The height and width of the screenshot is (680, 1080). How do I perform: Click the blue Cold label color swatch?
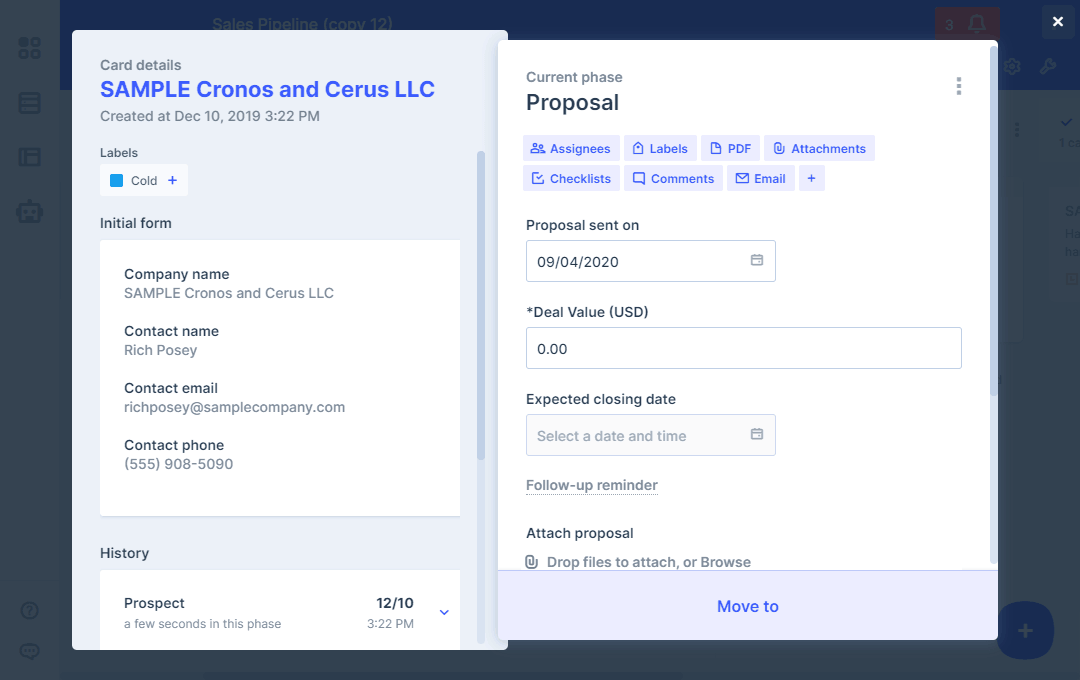(x=116, y=181)
